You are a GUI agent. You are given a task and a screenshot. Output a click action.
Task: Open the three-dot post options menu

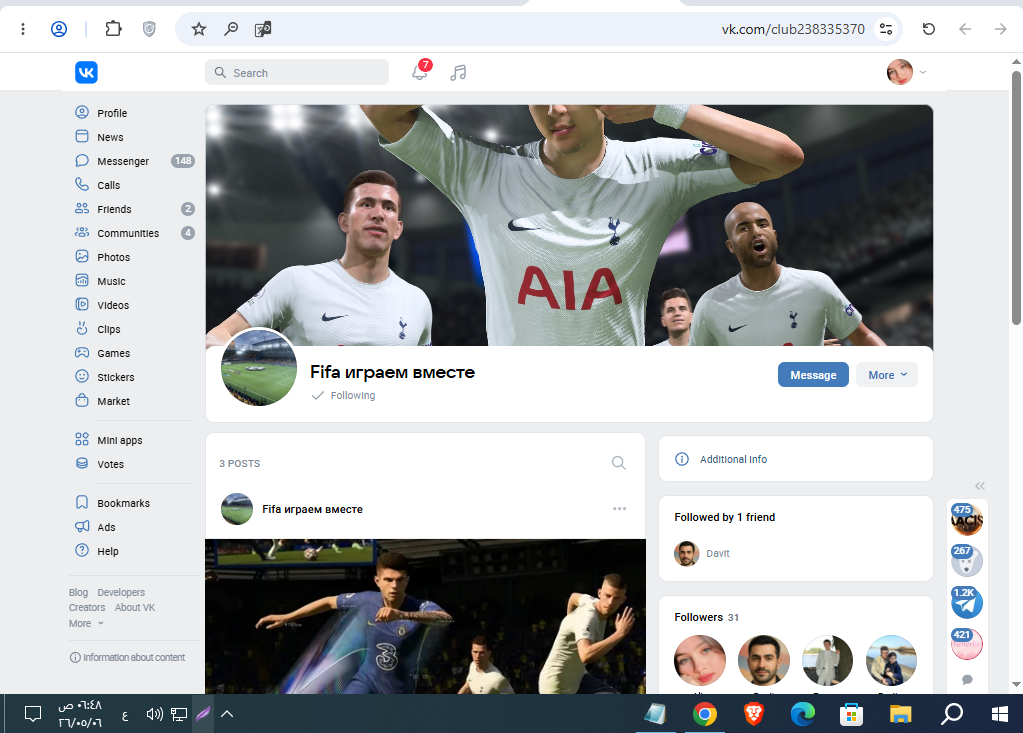point(619,509)
